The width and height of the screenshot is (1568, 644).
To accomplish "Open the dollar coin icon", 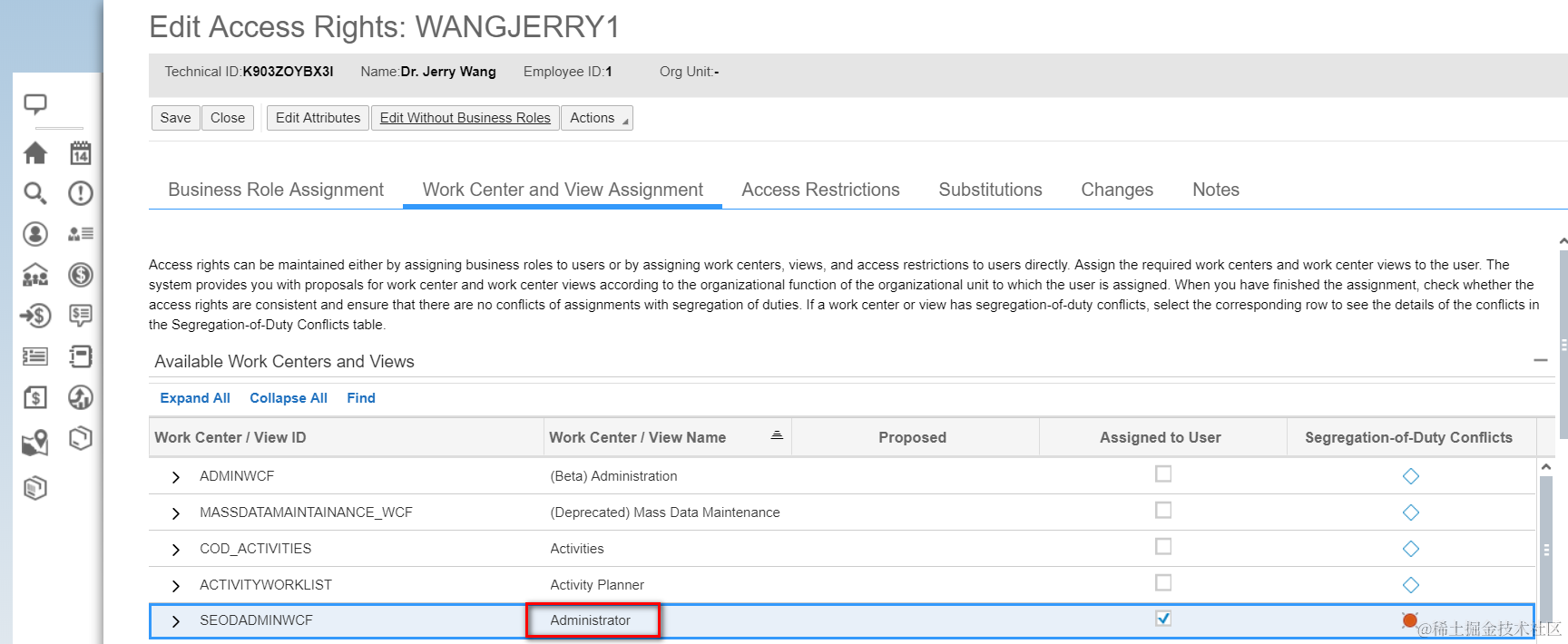I will pyautogui.click(x=81, y=275).
